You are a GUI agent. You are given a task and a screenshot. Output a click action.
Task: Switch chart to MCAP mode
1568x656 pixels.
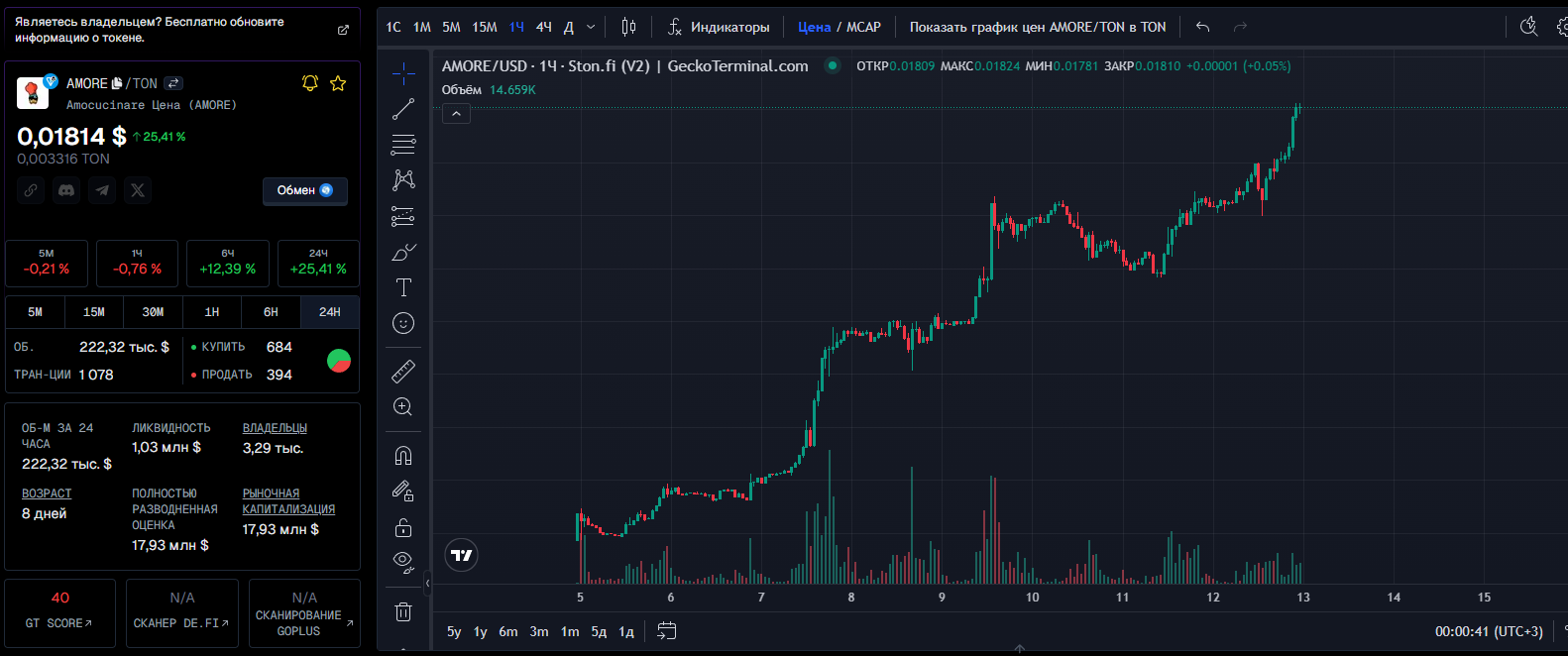click(863, 27)
